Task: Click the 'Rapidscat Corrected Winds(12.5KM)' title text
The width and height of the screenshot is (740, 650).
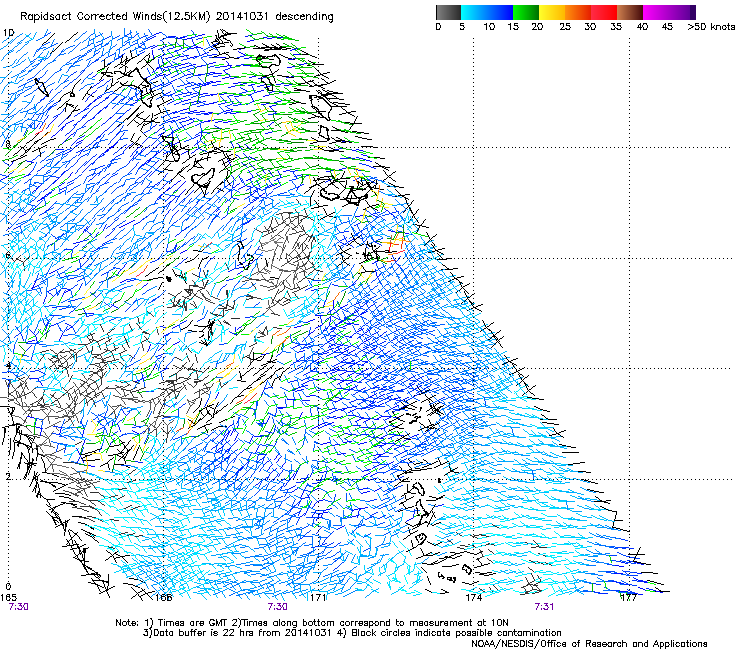Action: (x=116, y=17)
